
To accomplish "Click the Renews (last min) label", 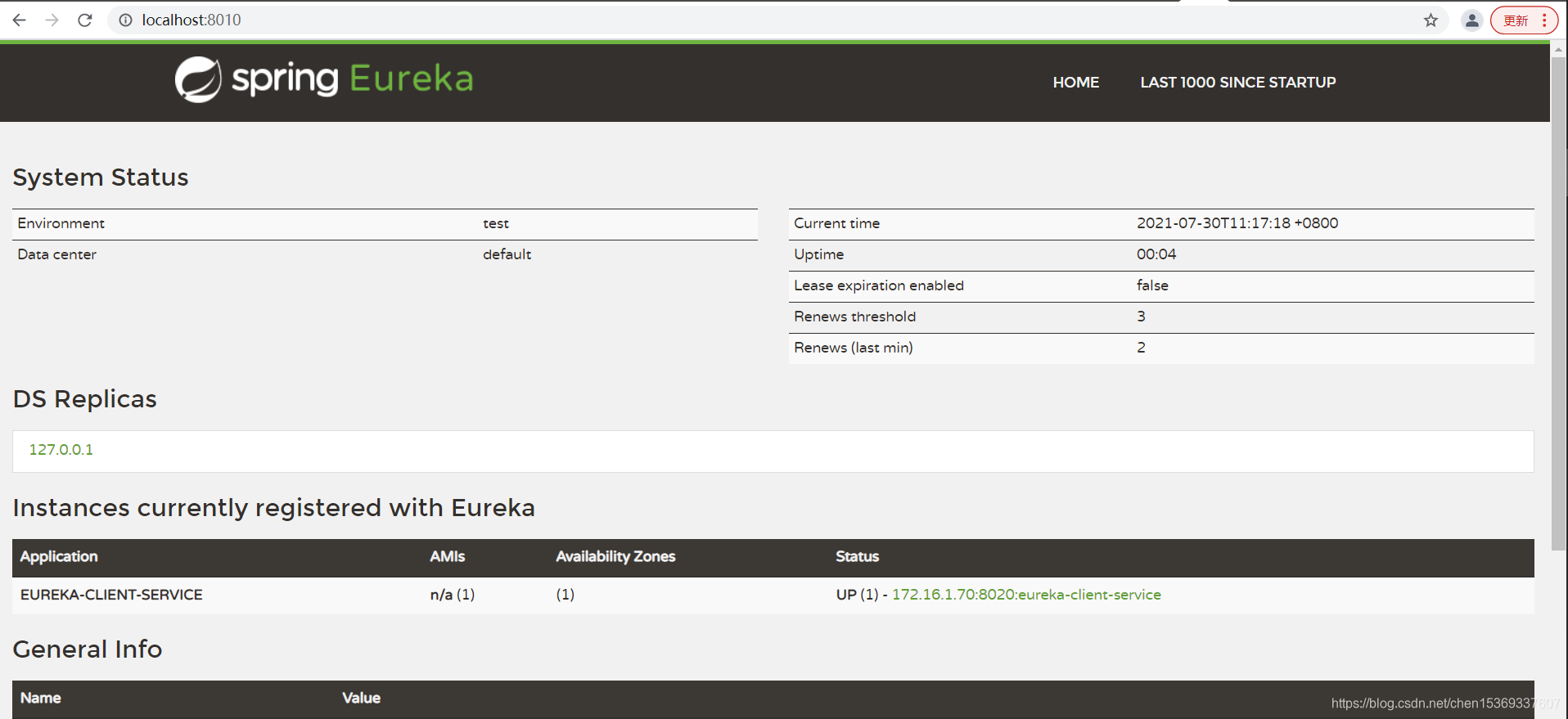I will coord(854,348).
